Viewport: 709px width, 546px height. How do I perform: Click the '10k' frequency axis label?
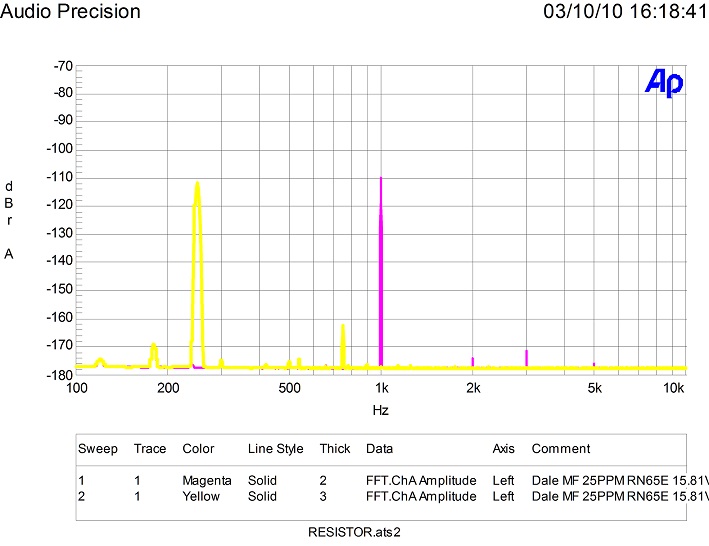coord(674,388)
